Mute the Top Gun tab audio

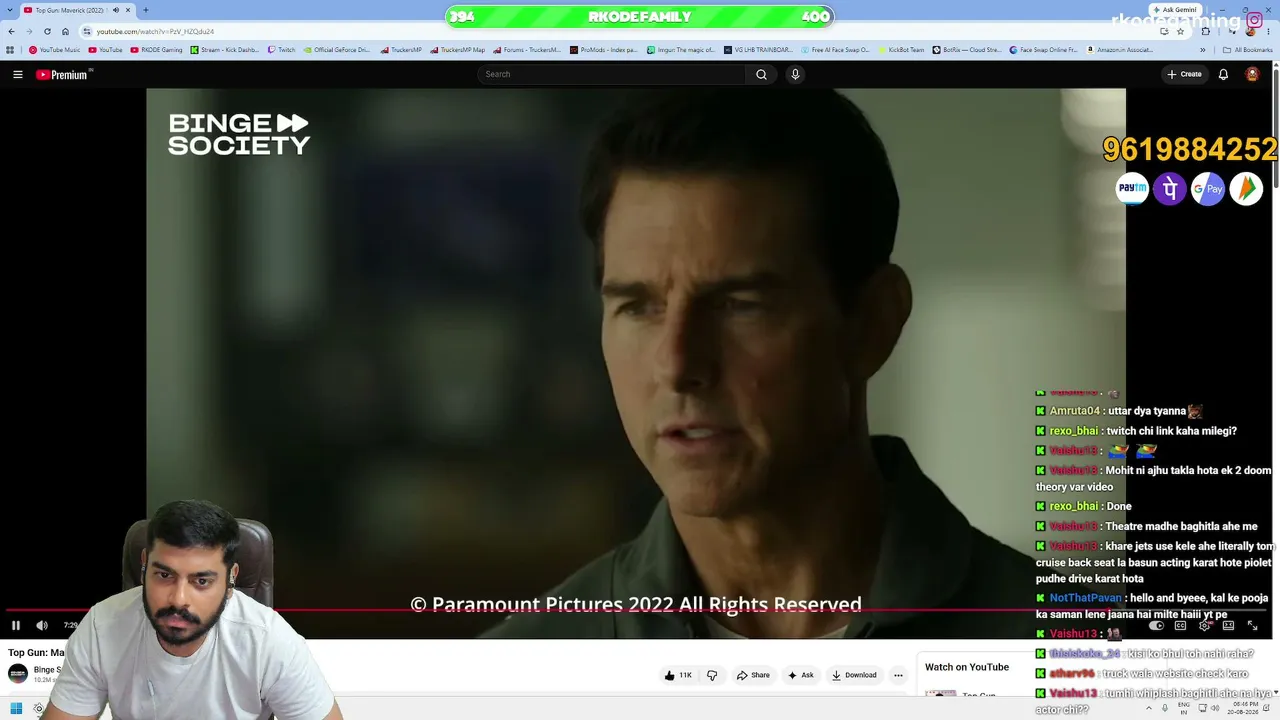(115, 10)
